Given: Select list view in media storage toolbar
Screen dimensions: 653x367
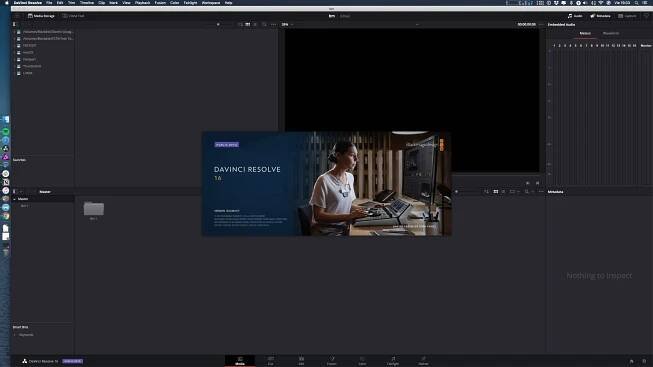Looking at the screenshot, I should click(255, 25).
